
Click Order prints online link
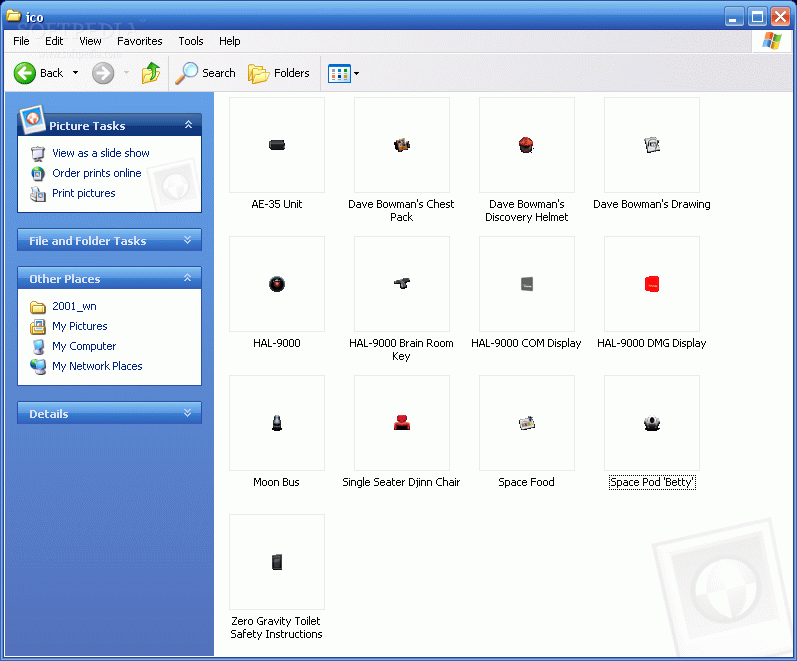point(97,173)
